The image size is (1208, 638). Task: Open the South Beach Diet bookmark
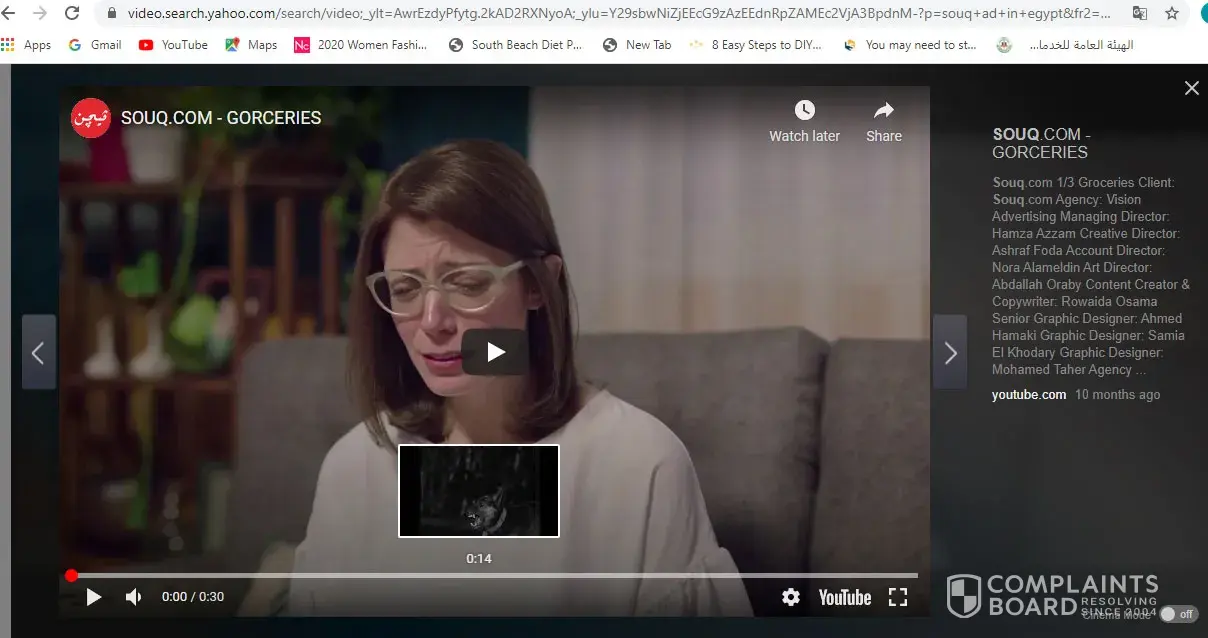tap(516, 45)
